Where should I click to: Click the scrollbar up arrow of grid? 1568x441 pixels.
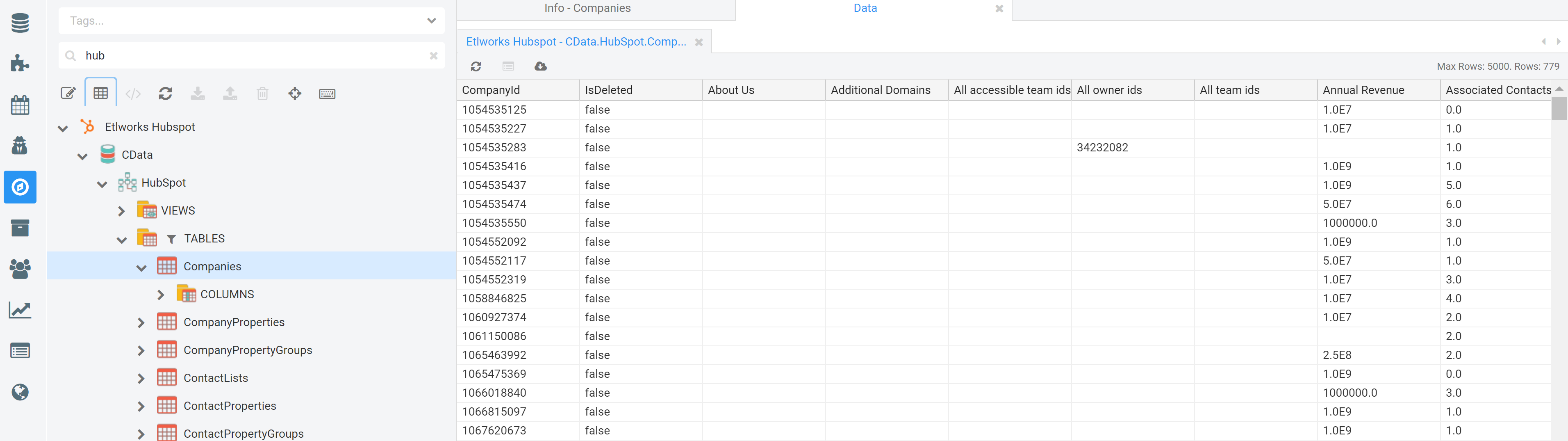(1559, 89)
